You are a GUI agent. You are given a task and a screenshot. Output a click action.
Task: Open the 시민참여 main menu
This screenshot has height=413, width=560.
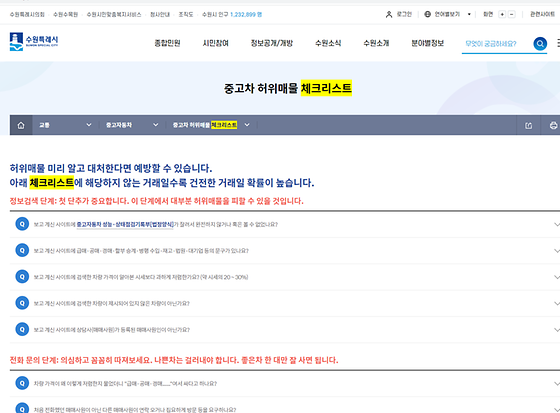215,43
